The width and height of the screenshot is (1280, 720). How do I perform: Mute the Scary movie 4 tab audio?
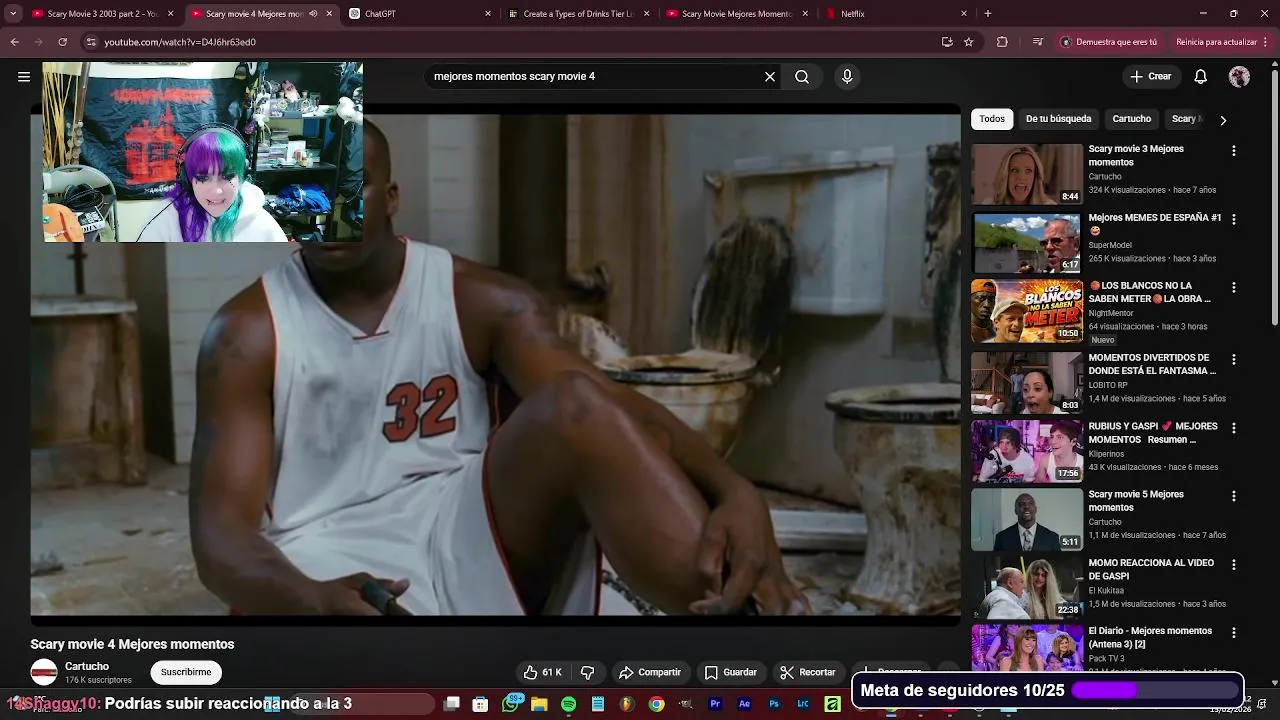pyautogui.click(x=313, y=14)
